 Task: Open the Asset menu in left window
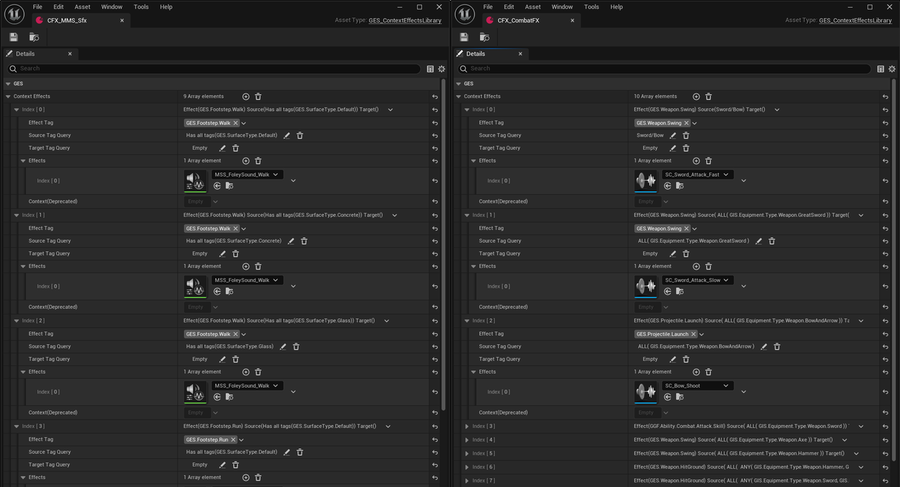pos(82,7)
